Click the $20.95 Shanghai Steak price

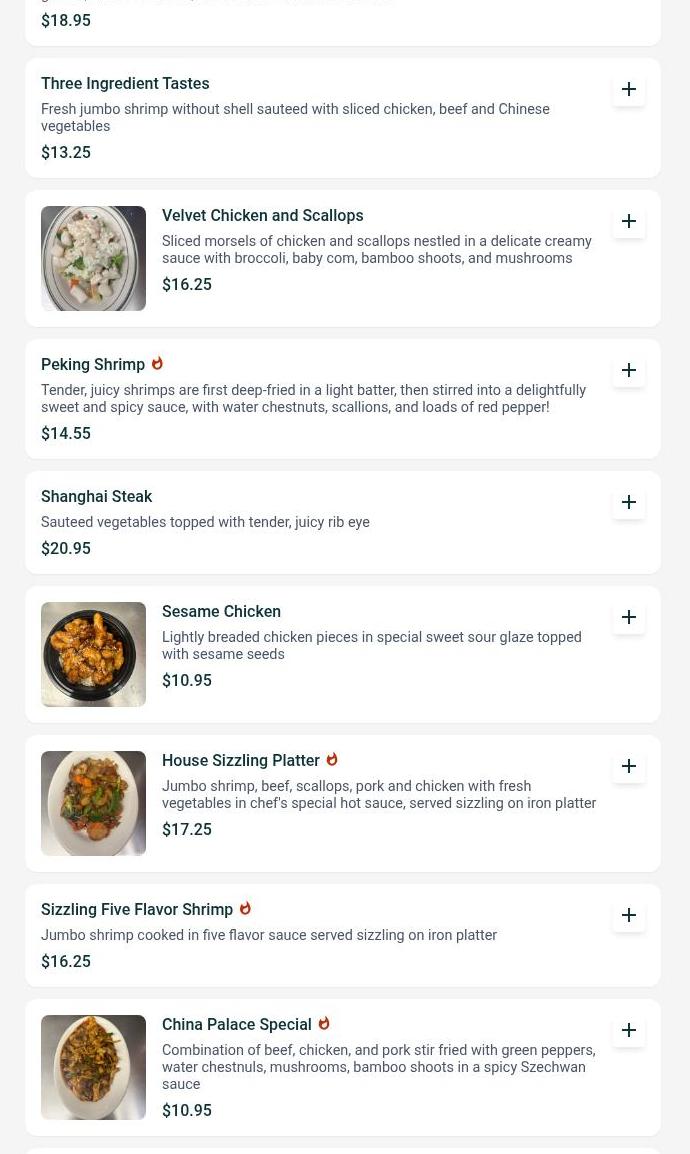pos(66,548)
